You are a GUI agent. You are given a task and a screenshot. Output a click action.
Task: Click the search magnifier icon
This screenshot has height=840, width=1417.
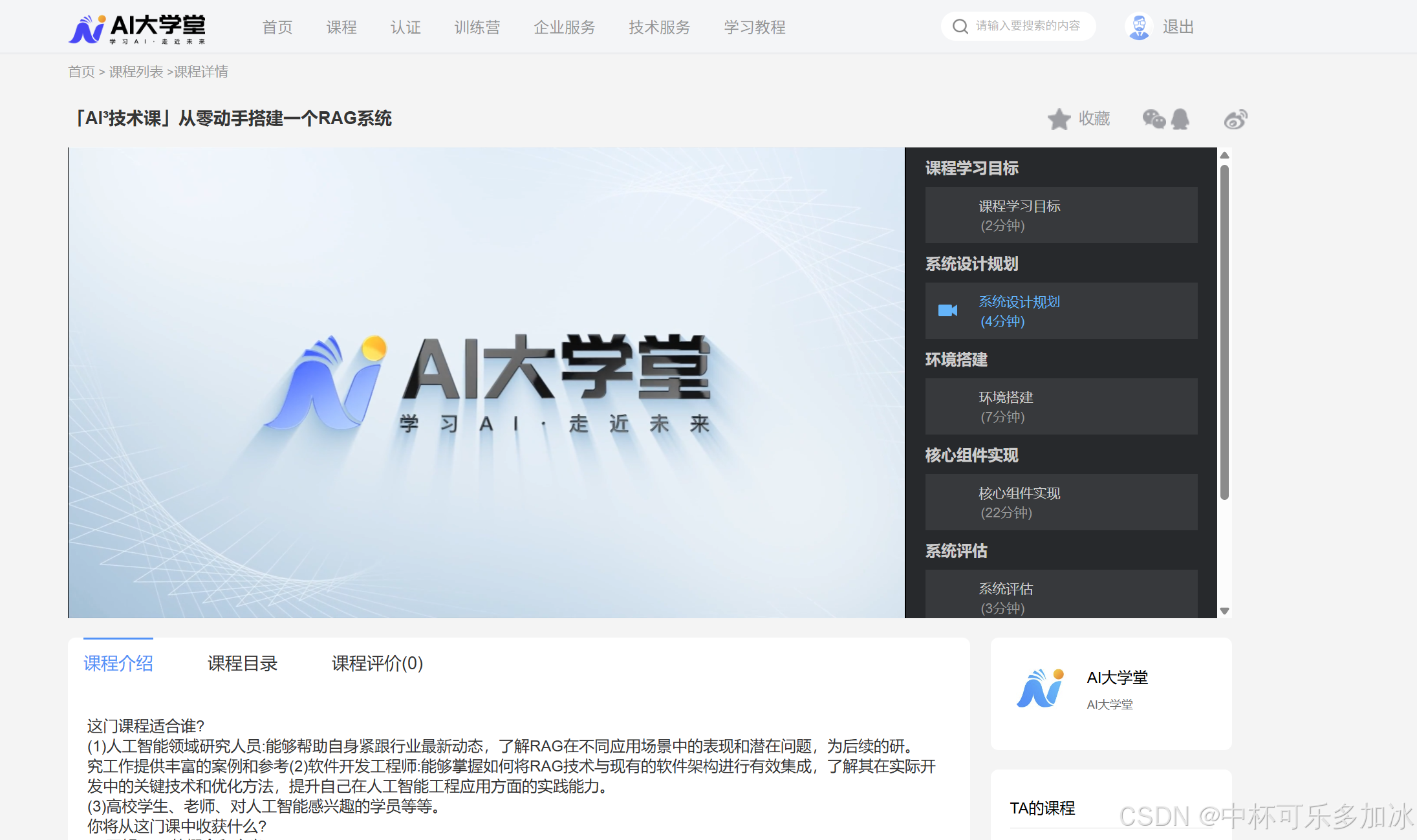click(960, 26)
